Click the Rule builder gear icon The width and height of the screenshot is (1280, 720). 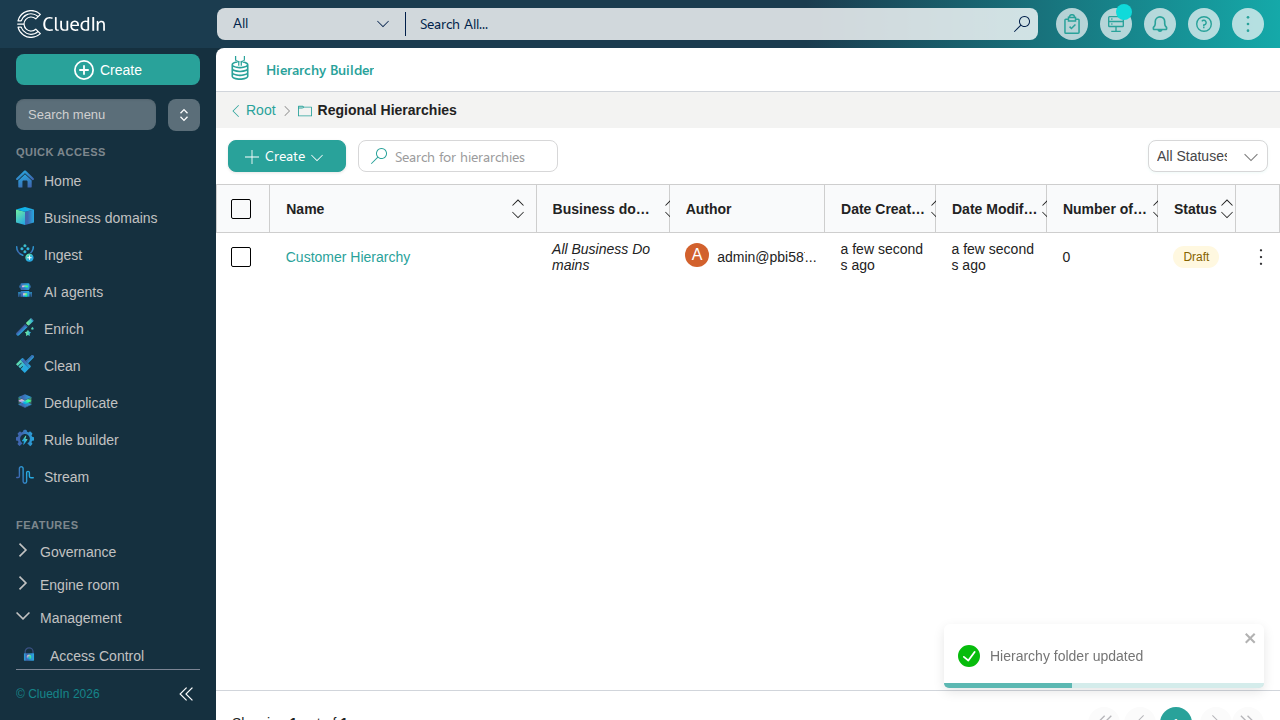tap(25, 439)
